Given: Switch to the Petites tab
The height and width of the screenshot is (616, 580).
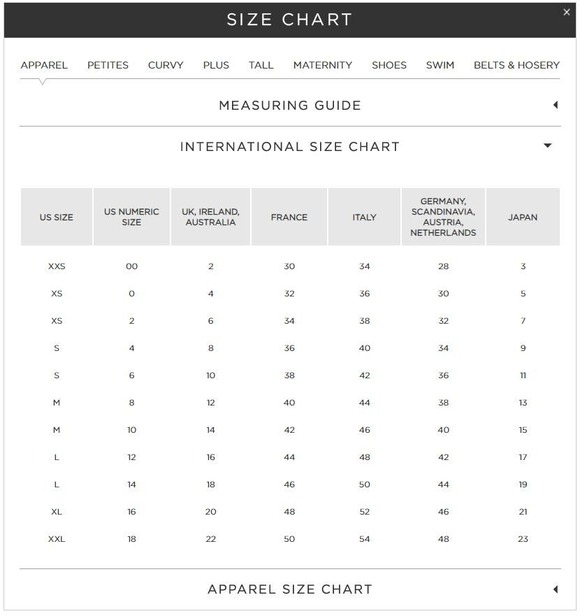Looking at the screenshot, I should pos(108,65).
